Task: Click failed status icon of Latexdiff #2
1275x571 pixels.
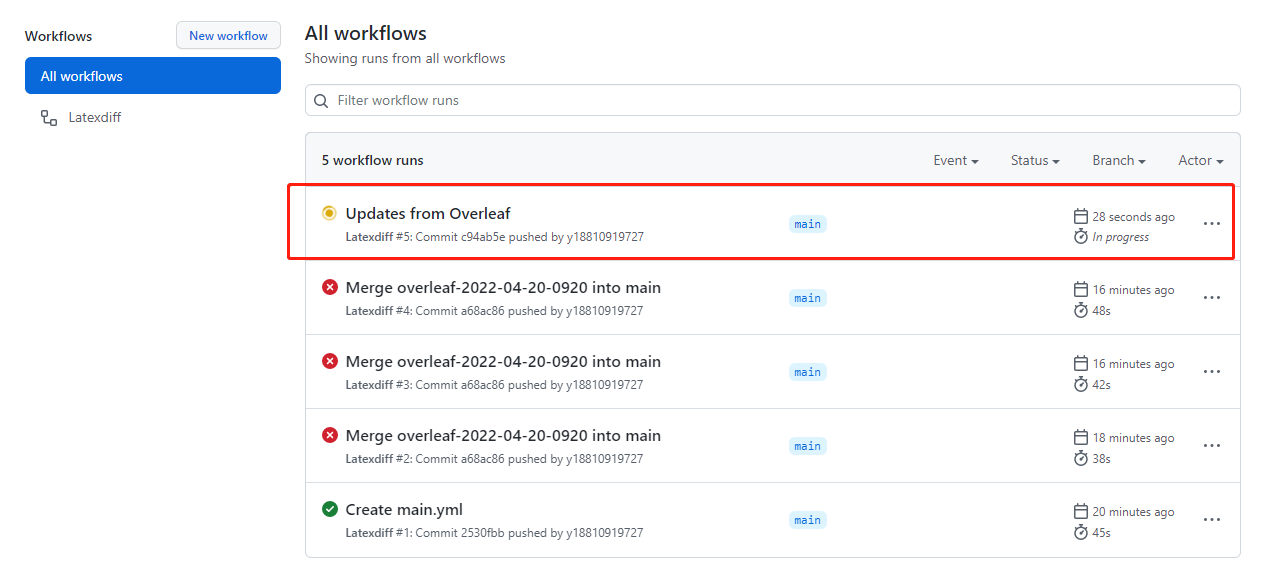Action: (x=329, y=435)
